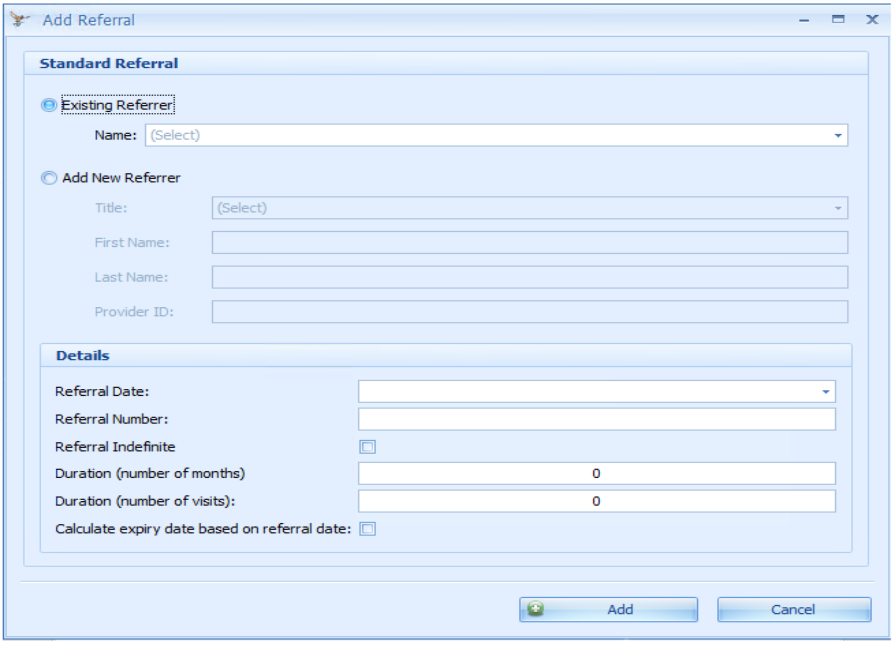Screen dimensions: 895x650
Task: Open the existing referrer Name dropdown arrow
Action: pyautogui.click(x=838, y=136)
